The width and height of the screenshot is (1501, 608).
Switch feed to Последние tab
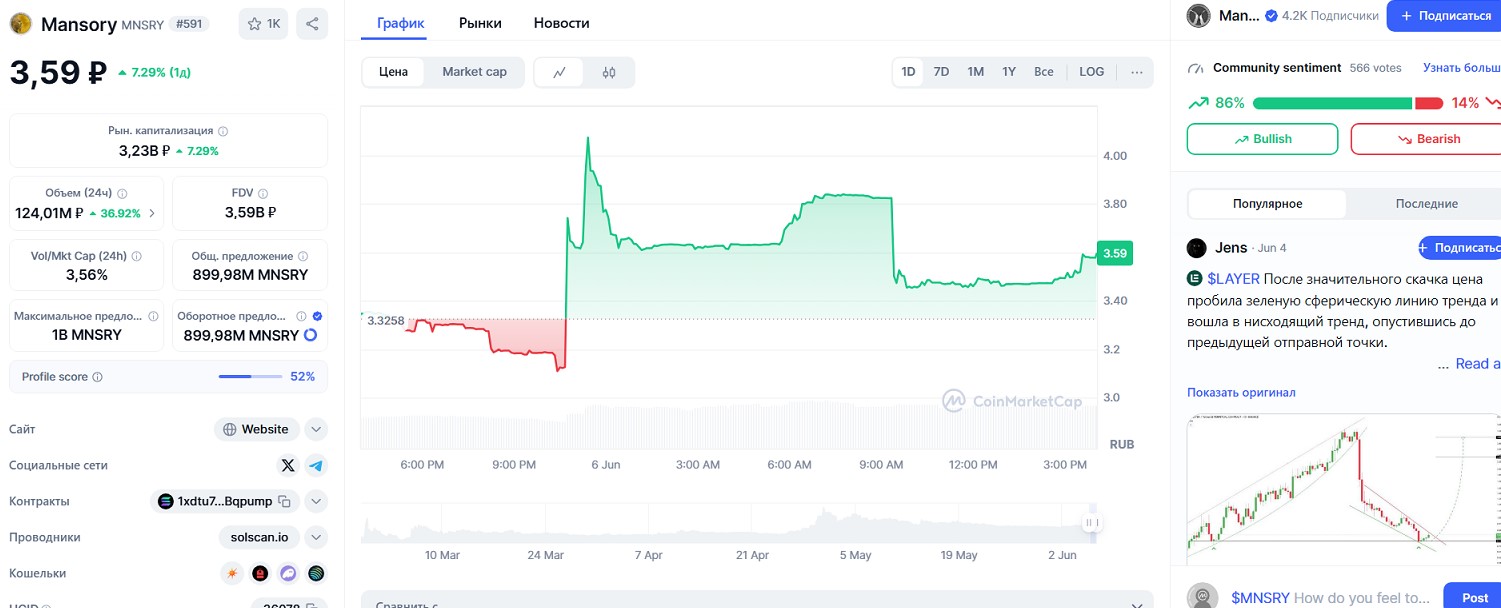pyautogui.click(x=1426, y=203)
